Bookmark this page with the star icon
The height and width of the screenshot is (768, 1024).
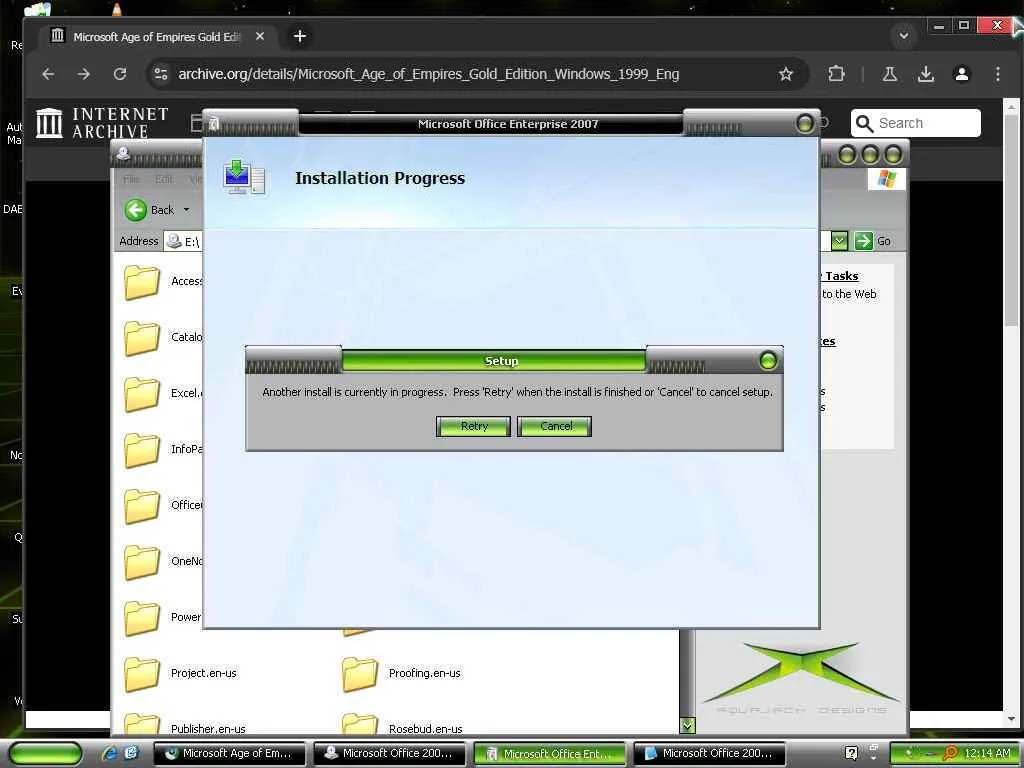(x=786, y=74)
